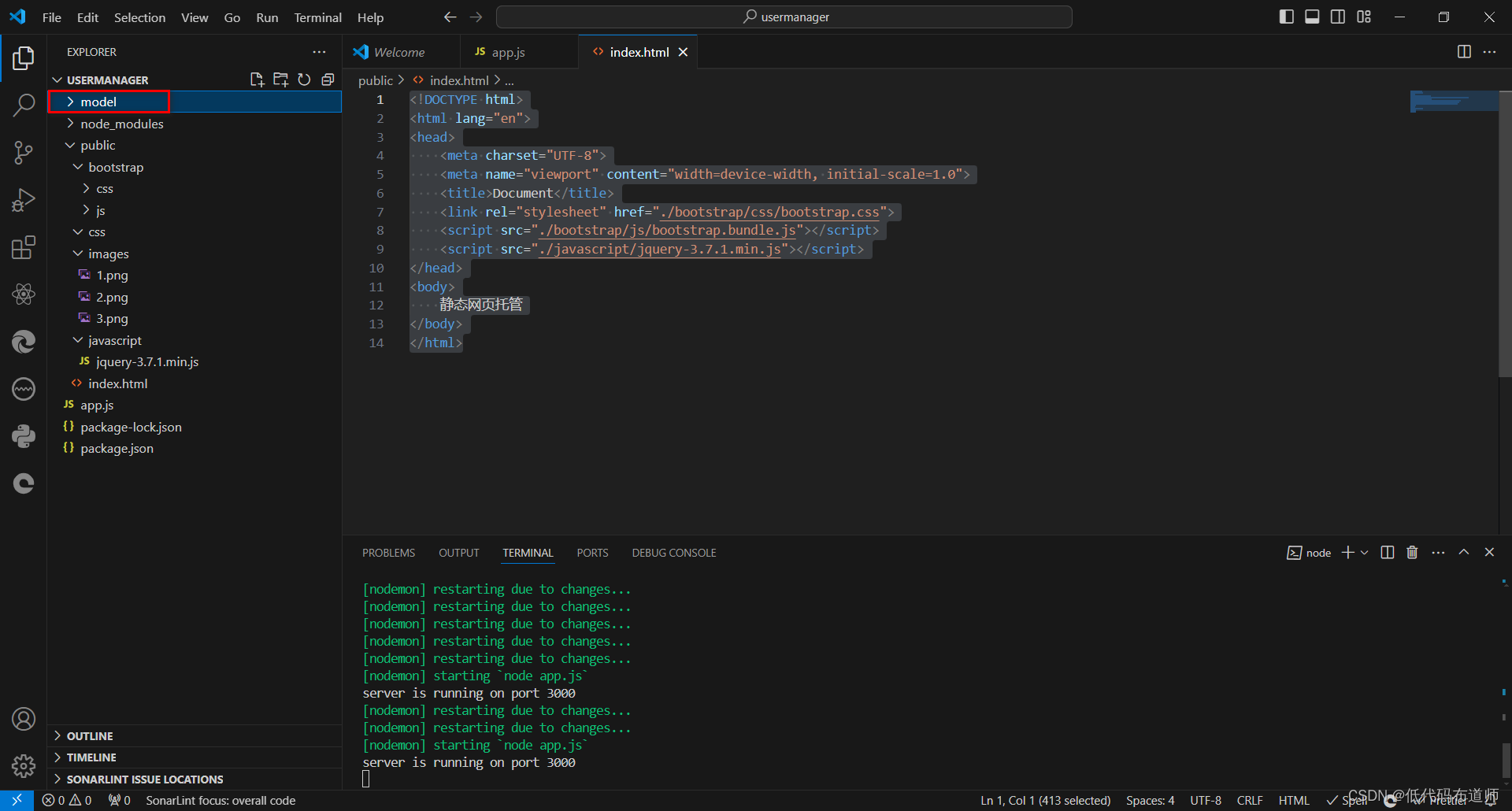
Task: Change encoding via UTF-8 status item
Action: (x=1206, y=800)
